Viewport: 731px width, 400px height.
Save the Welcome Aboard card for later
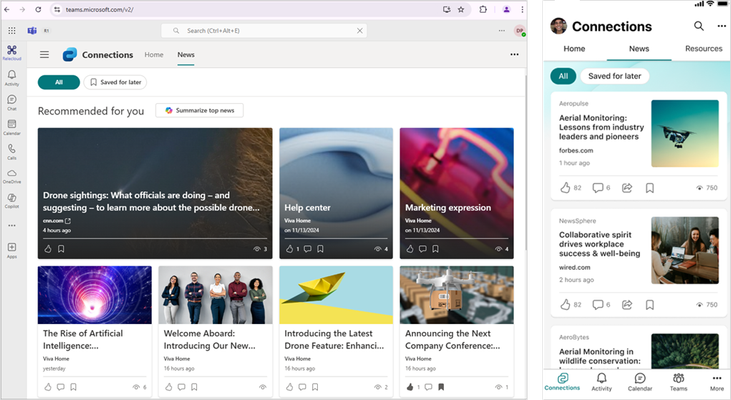click(194, 387)
